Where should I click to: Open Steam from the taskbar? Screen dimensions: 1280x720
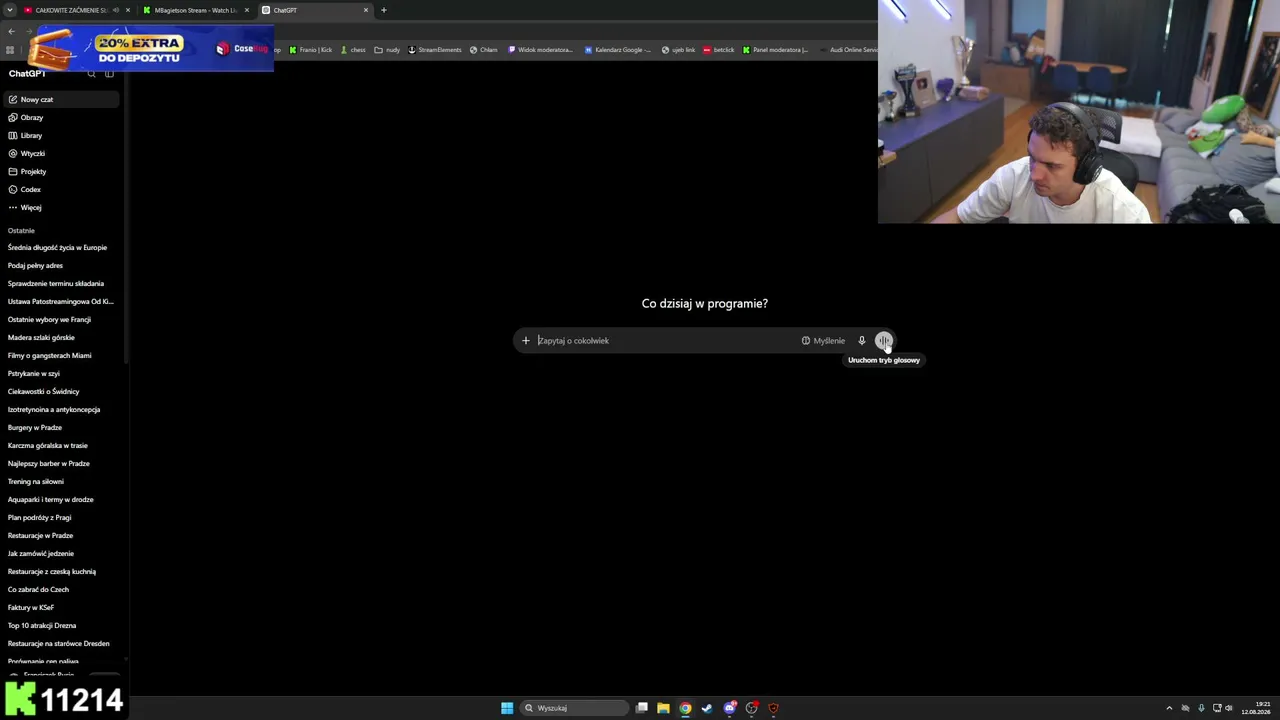(x=707, y=708)
